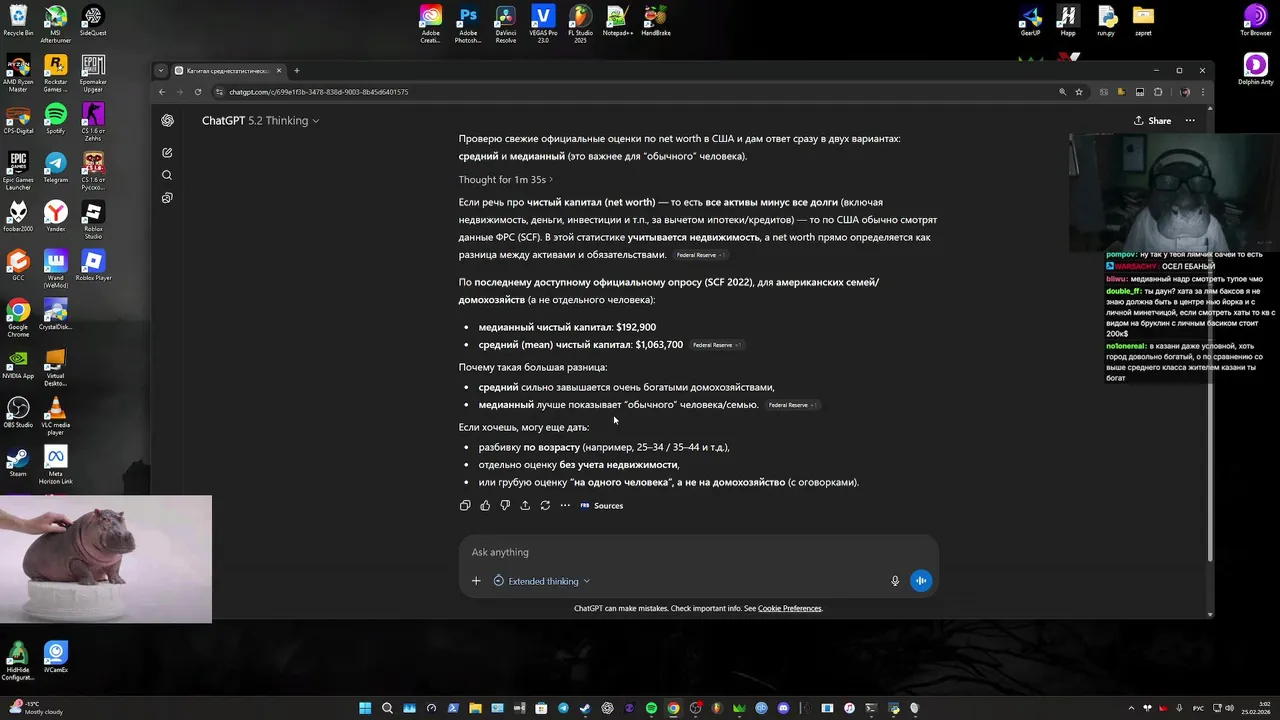Open Cookie Preferences link

pos(789,608)
